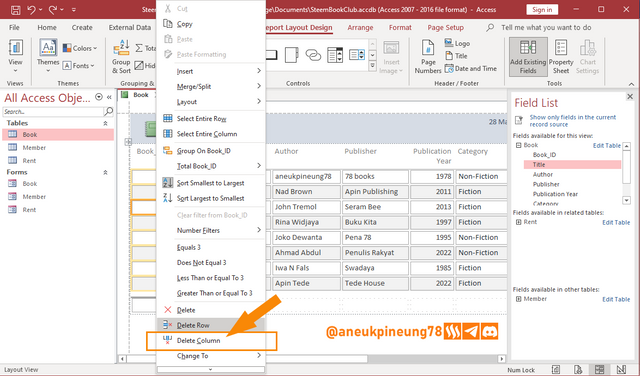Viewport: 640px width, 376px height.
Task: Switch to Layout View status bar icon
Action: (x=599, y=369)
